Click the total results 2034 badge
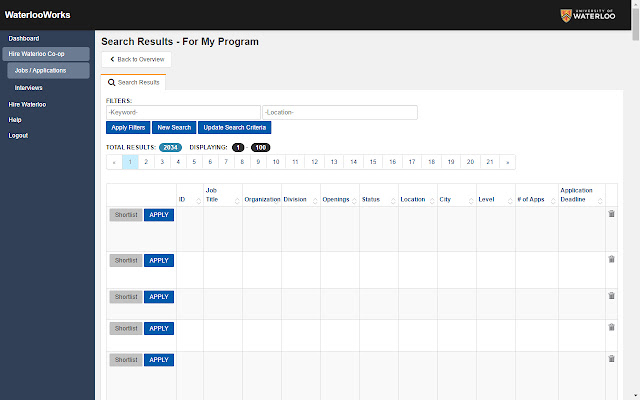Viewport: 640px width, 400px height. 170,147
